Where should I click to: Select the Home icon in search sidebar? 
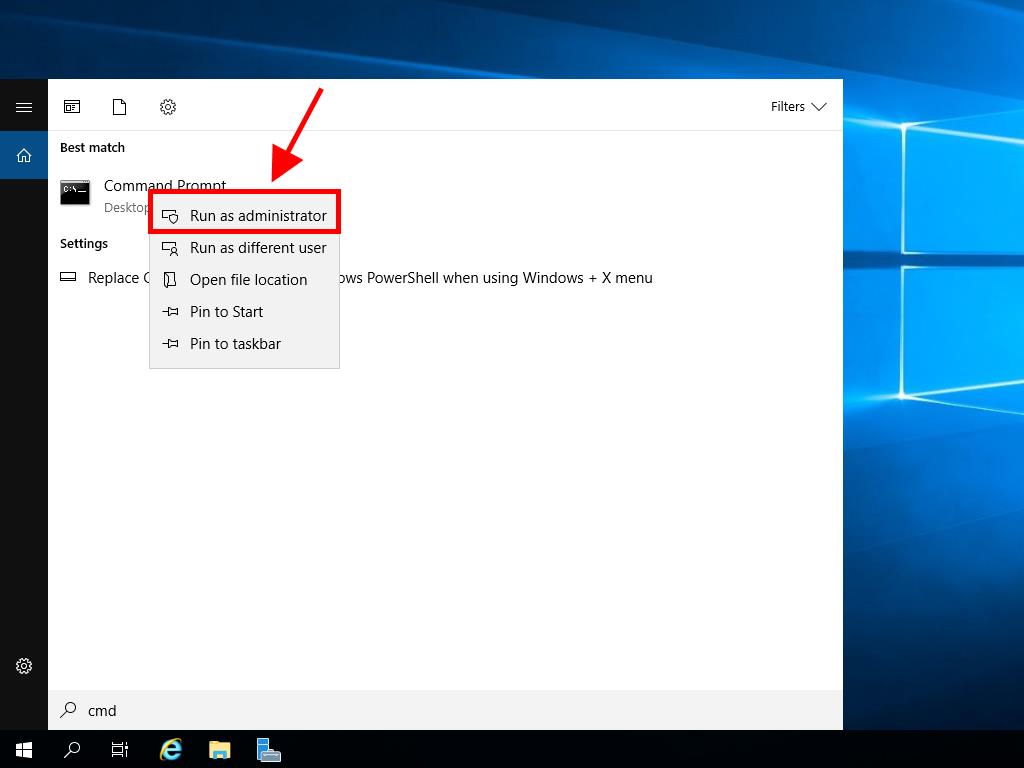click(24, 155)
